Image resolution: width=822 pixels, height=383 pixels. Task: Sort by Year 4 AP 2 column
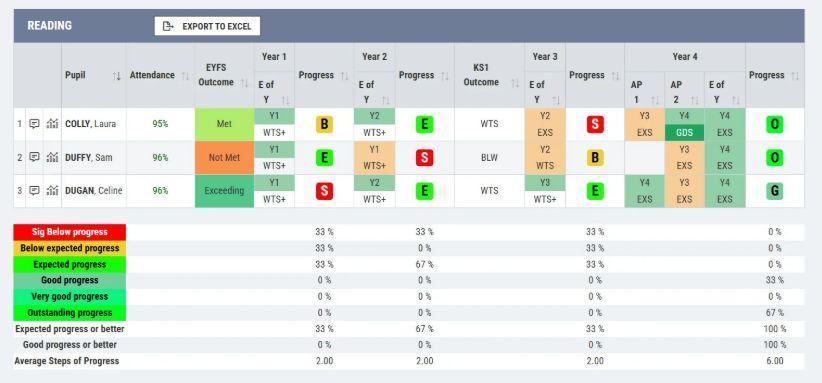point(695,100)
